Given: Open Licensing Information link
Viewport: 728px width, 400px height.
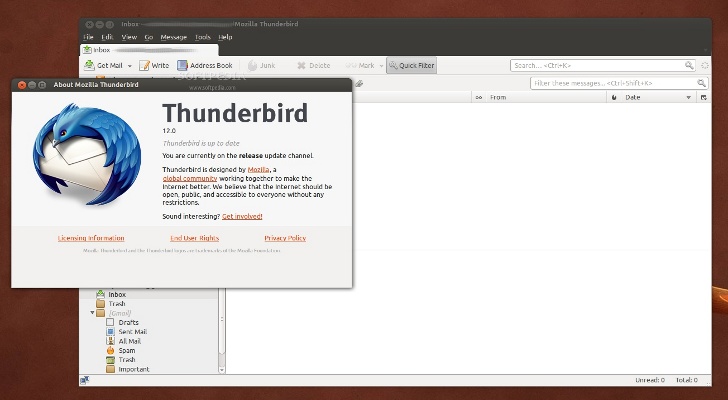Looking at the screenshot, I should tap(91, 238).
